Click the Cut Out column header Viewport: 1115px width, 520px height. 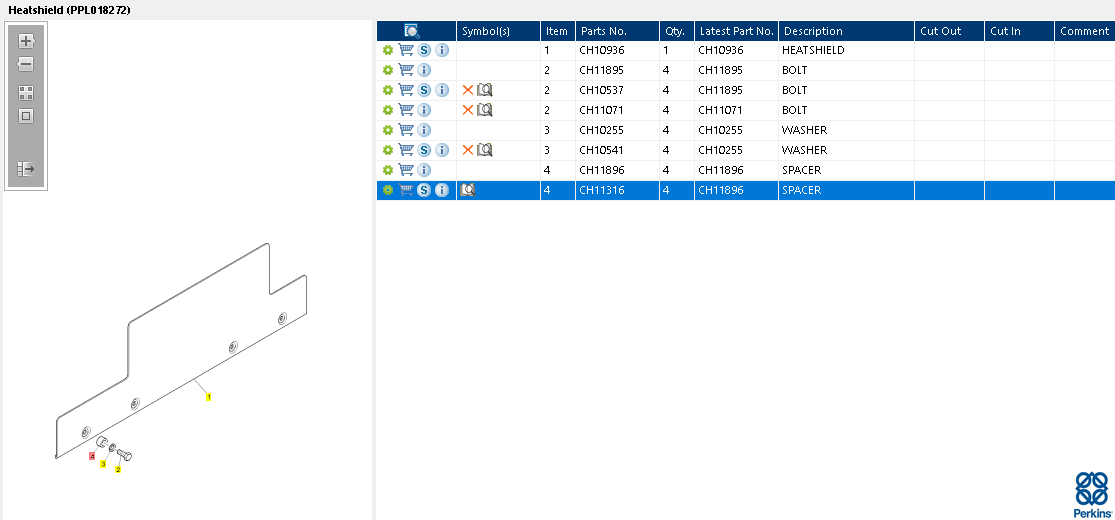tap(949, 31)
